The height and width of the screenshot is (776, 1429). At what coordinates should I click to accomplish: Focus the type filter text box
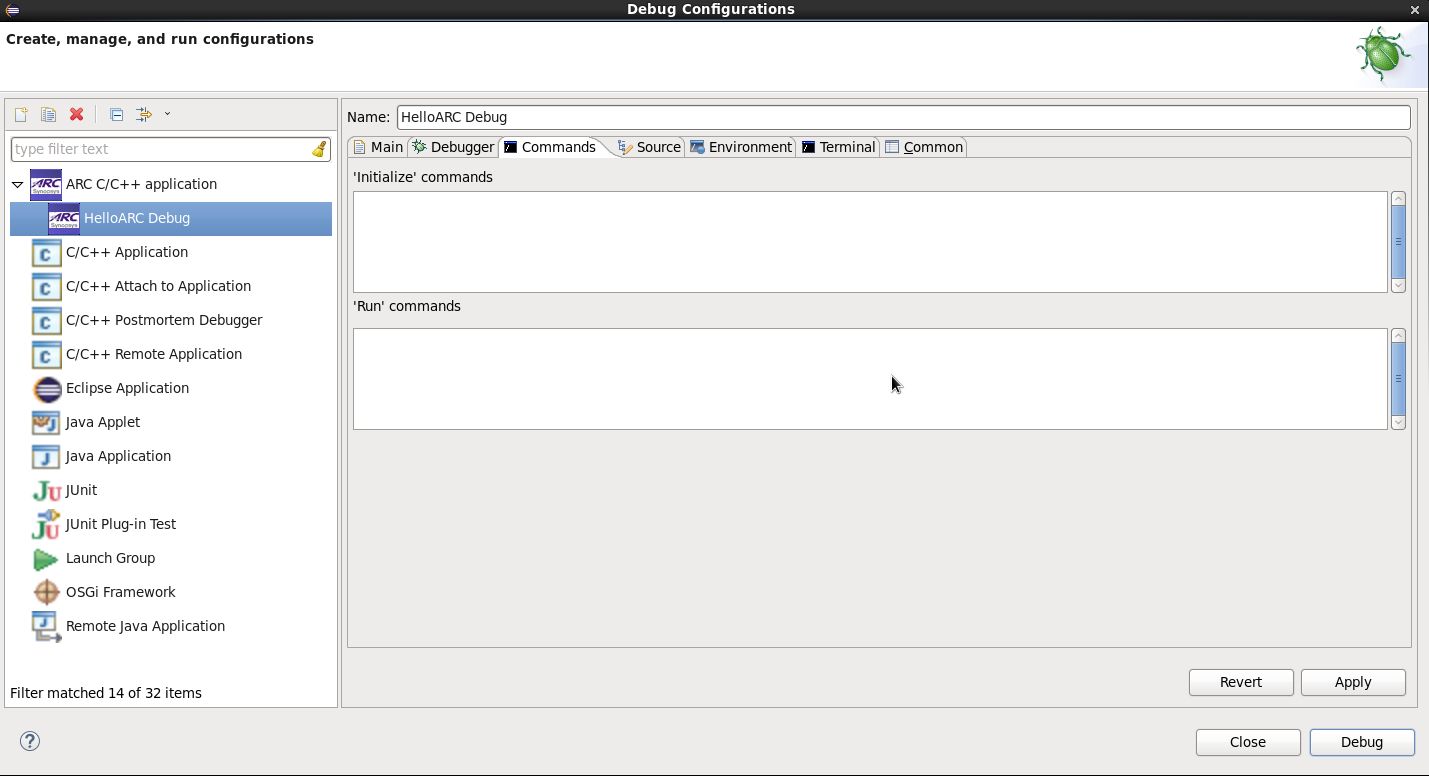click(x=171, y=149)
